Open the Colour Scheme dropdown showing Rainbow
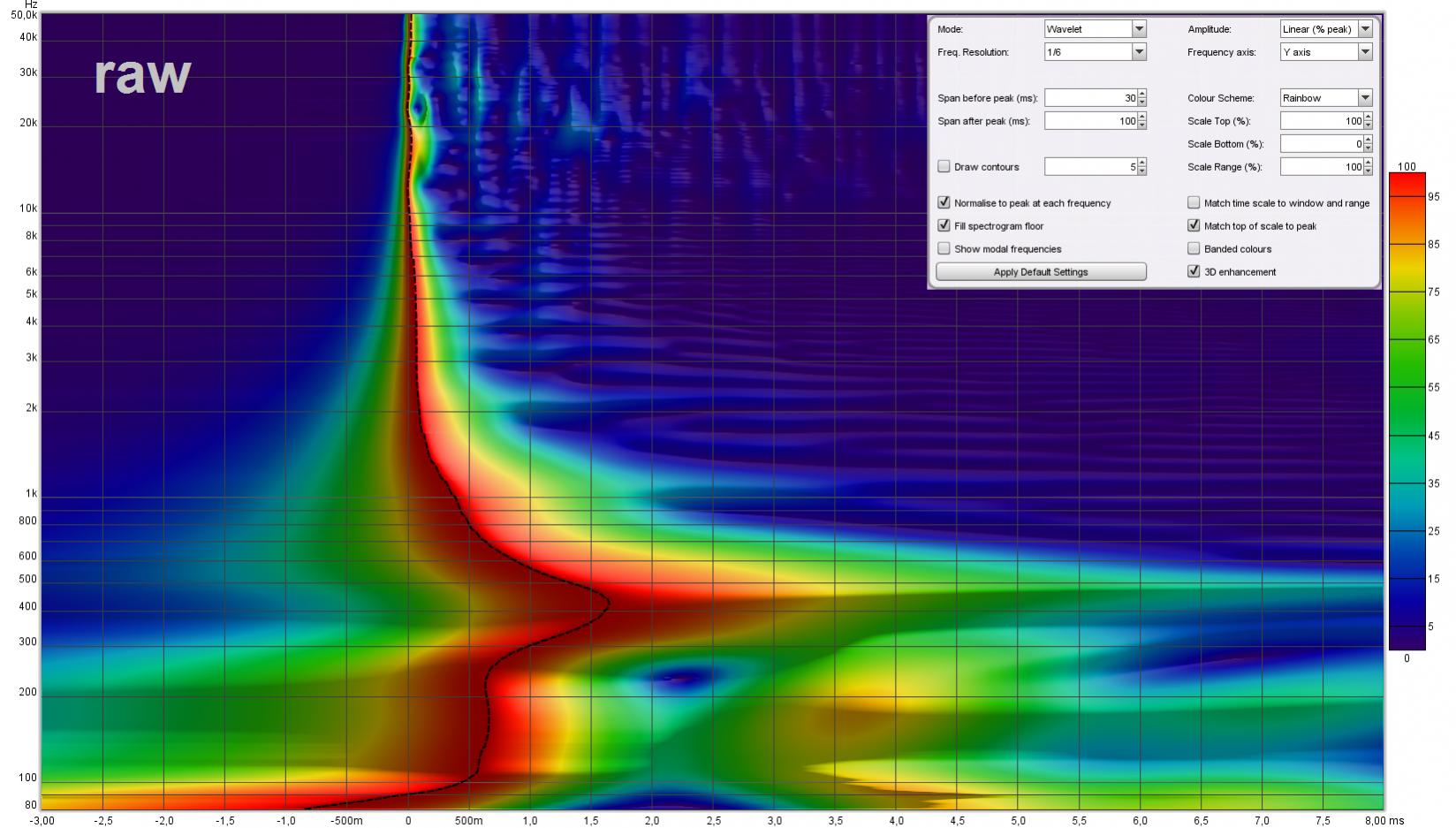Image resolution: width=1456 pixels, height=828 pixels. tap(1326, 98)
